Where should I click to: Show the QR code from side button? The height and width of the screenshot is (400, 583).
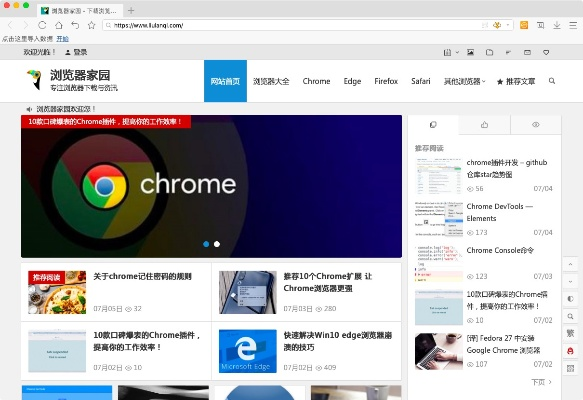570,368
